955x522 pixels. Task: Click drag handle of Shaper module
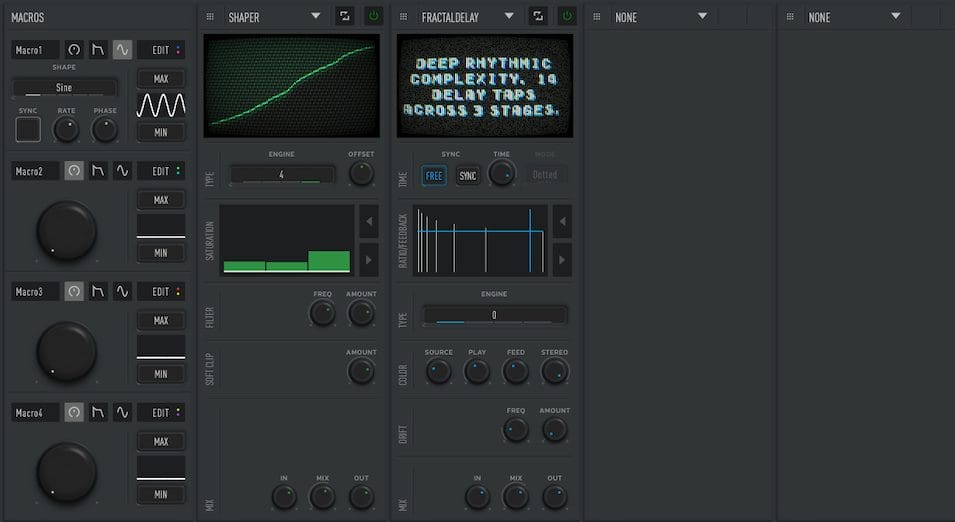tap(209, 17)
